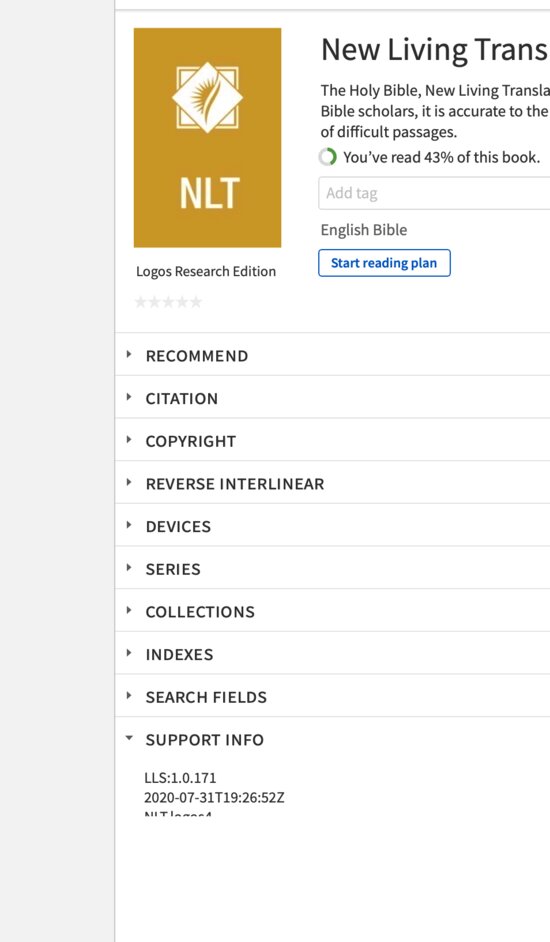The width and height of the screenshot is (550, 942).
Task: Click the English Bible label
Action: click(x=364, y=230)
